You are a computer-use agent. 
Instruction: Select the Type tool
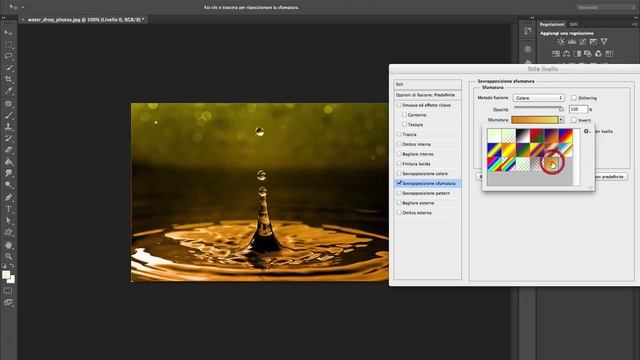click(9, 209)
